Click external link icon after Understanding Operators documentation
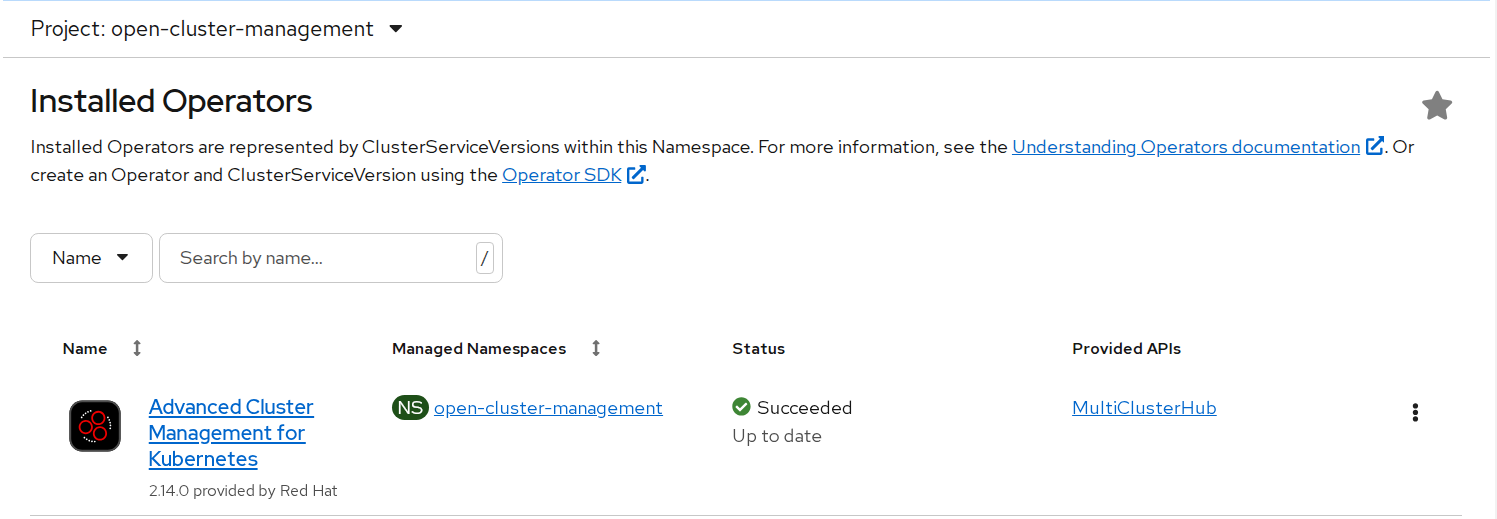The image size is (1497, 519). click(1375, 147)
